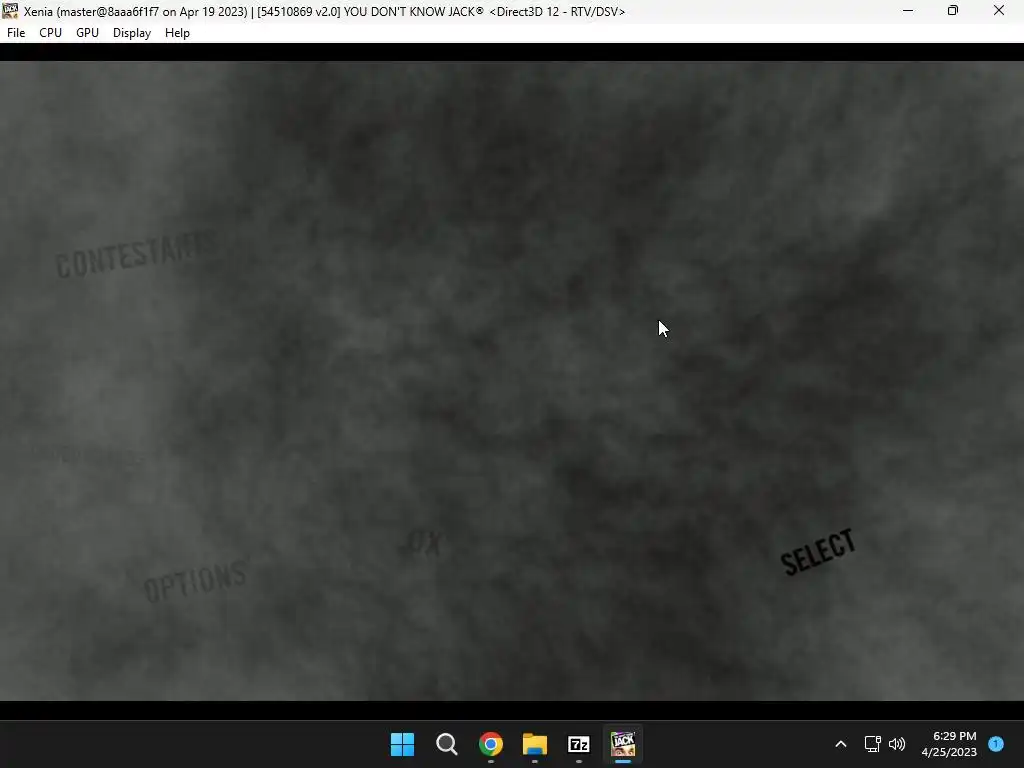Click the You Don't Know Jack taskbar icon
Screen dimensions: 1024x768
623,744
